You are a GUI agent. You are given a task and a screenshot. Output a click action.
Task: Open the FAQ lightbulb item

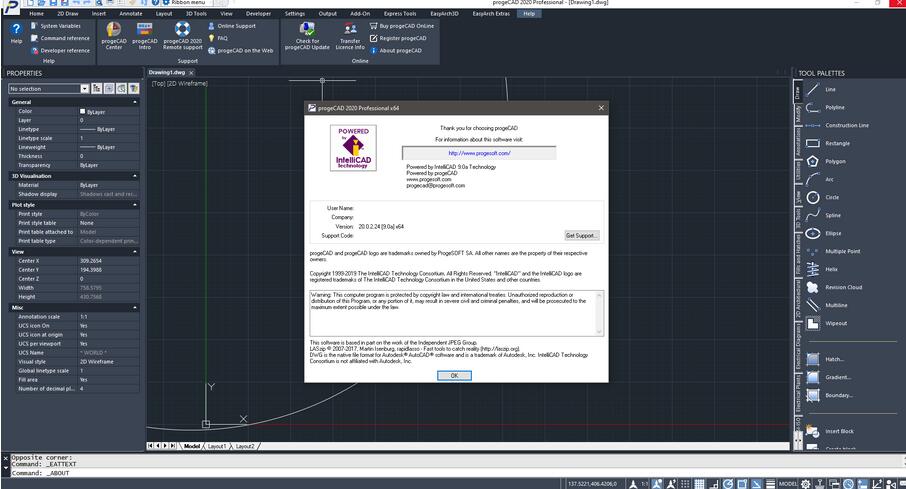[218, 38]
